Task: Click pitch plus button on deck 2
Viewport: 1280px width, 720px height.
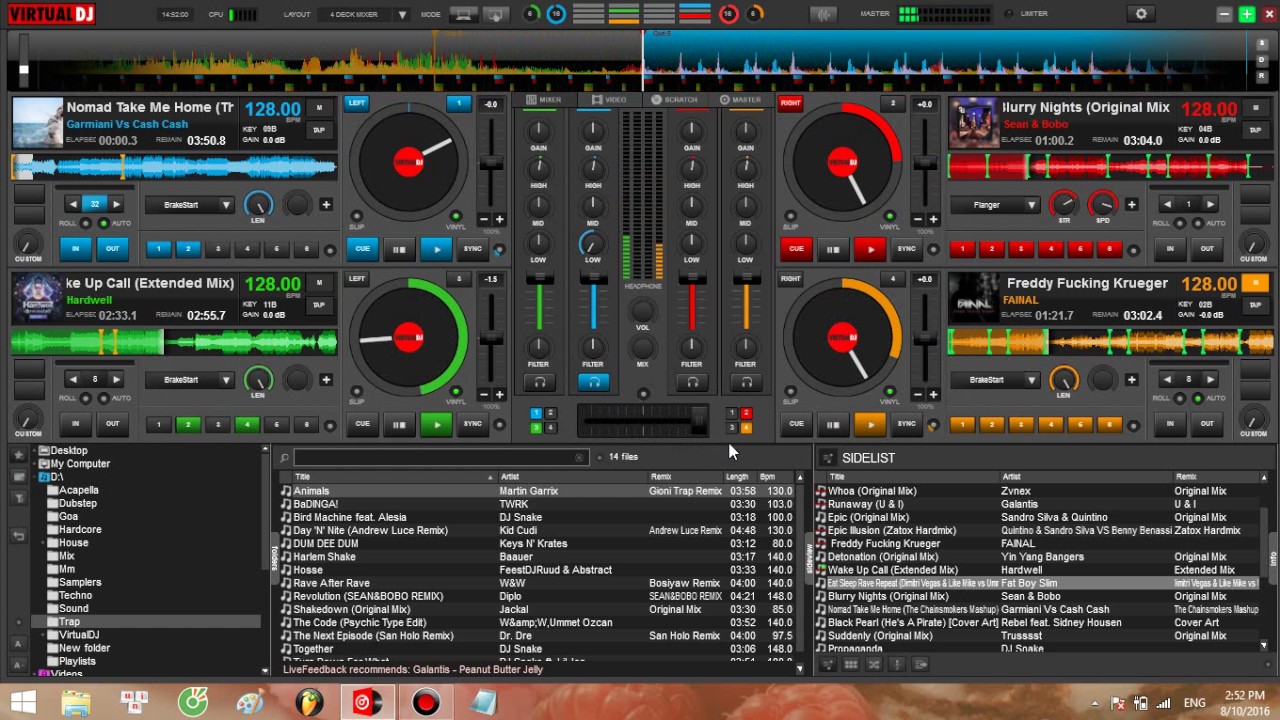Action: point(932,219)
